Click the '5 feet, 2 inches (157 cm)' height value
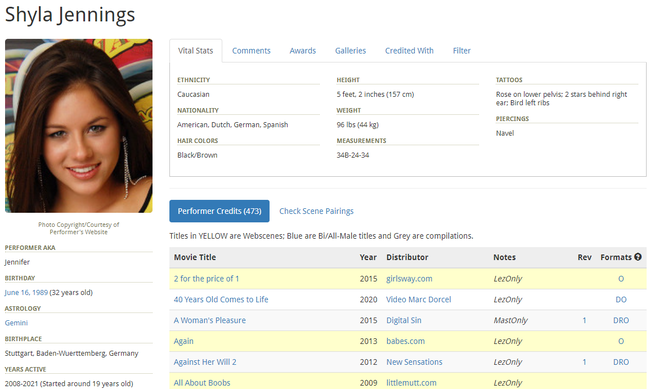Image resolution: width=650 pixels, height=389 pixels. point(375,94)
